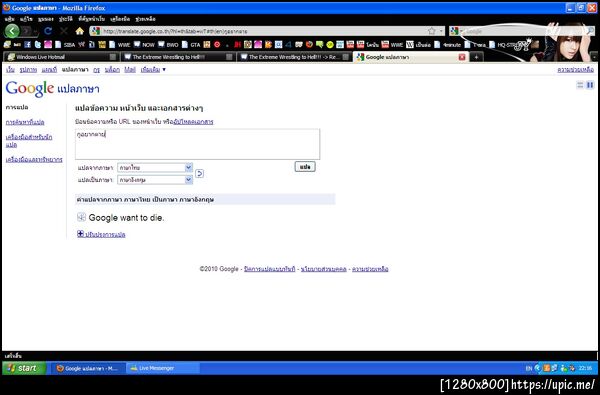Click the Google Firefox taskbar button
Screen dimensions: 600x395
[x=88, y=368]
